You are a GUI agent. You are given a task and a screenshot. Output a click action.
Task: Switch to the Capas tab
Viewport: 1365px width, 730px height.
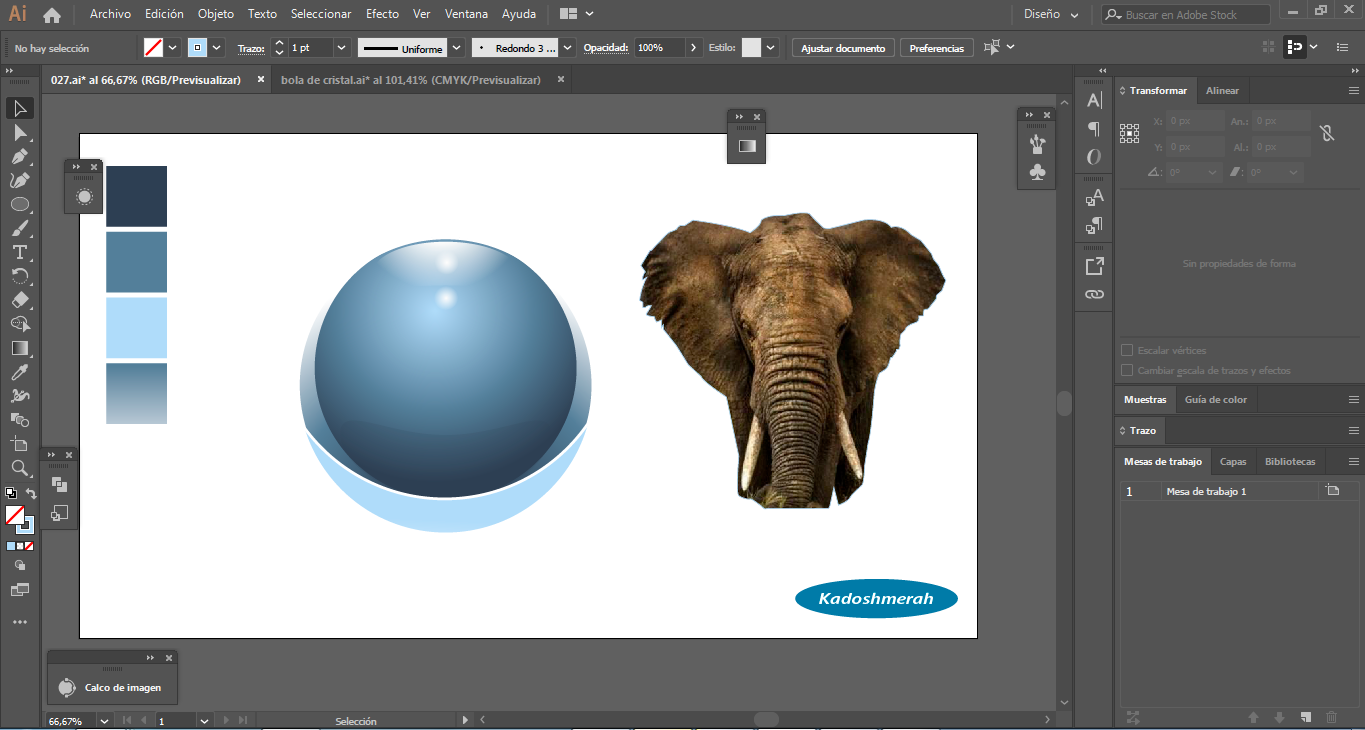pyautogui.click(x=1233, y=461)
